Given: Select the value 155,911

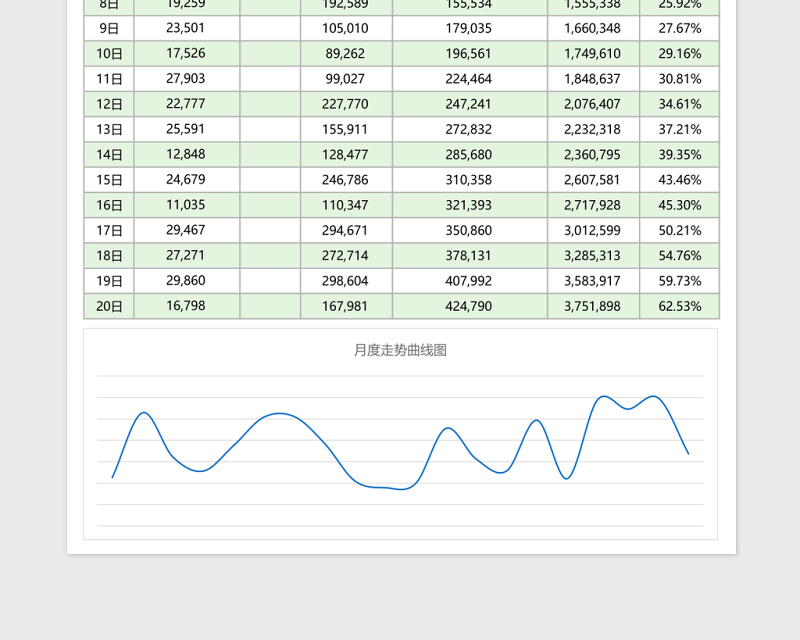Looking at the screenshot, I should [346, 129].
